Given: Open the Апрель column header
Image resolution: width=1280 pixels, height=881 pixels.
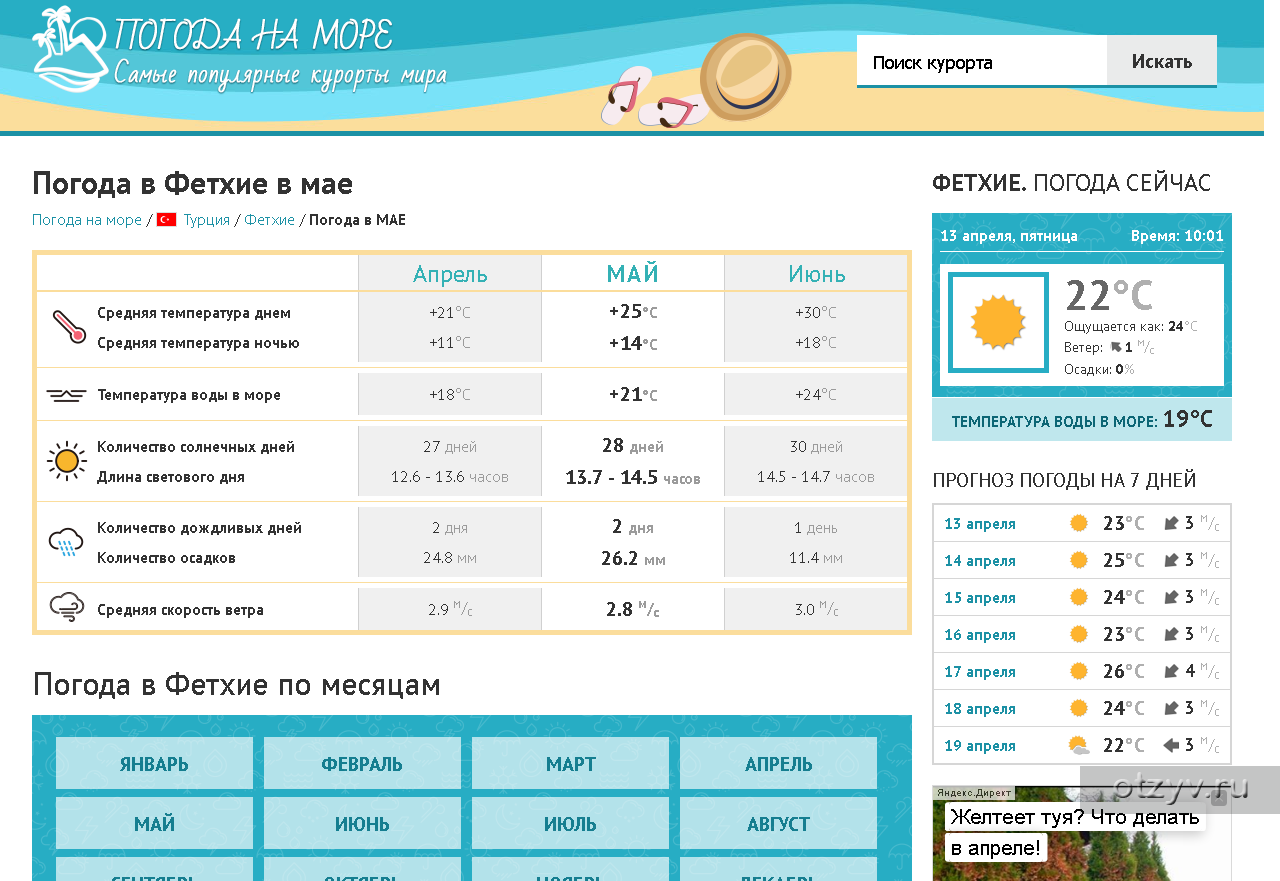Looking at the screenshot, I should [x=450, y=274].
